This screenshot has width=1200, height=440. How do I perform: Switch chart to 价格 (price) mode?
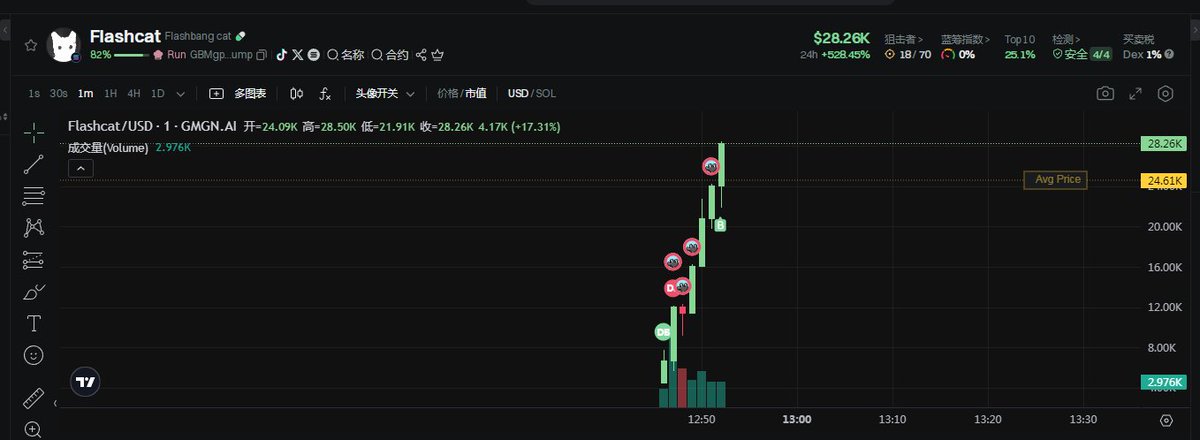click(447, 93)
